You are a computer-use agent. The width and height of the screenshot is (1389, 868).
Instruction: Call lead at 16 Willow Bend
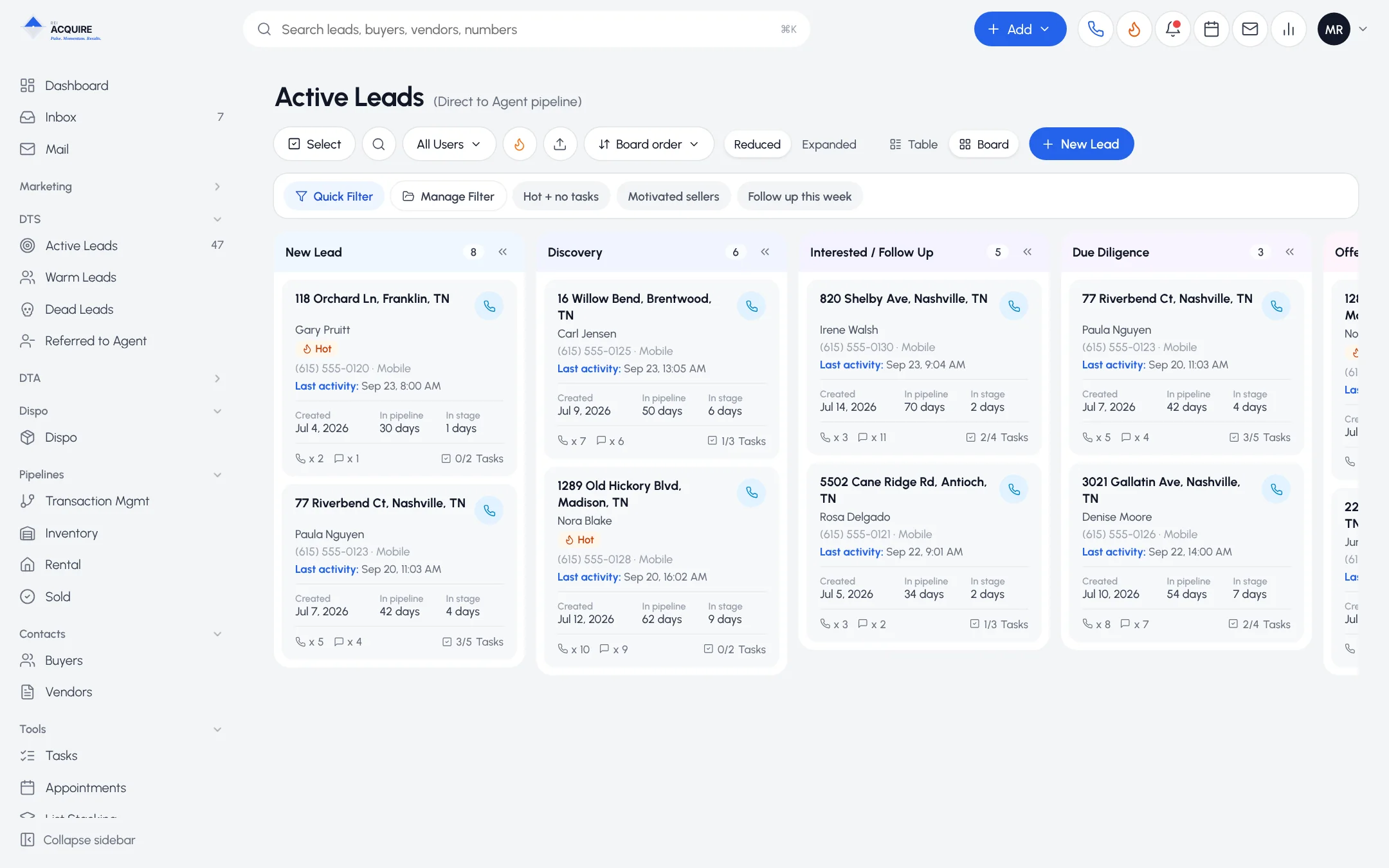tap(752, 306)
